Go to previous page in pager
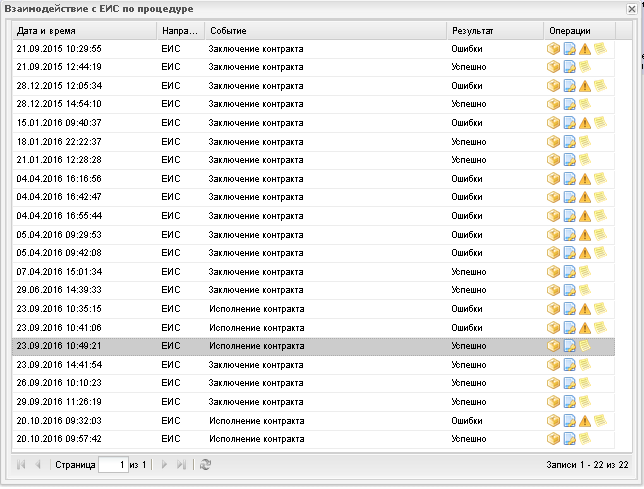This screenshot has width=644, height=489. point(38,465)
